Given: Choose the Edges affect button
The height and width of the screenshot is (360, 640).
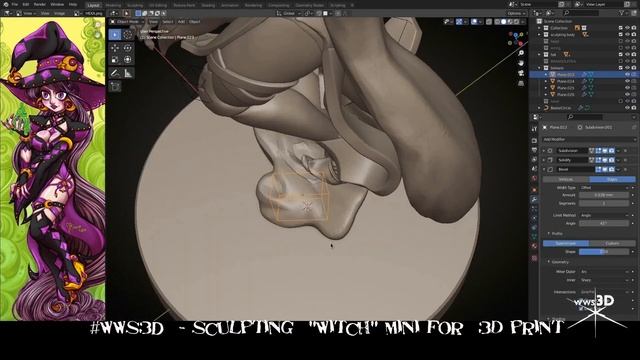Looking at the screenshot, I should [x=612, y=179].
